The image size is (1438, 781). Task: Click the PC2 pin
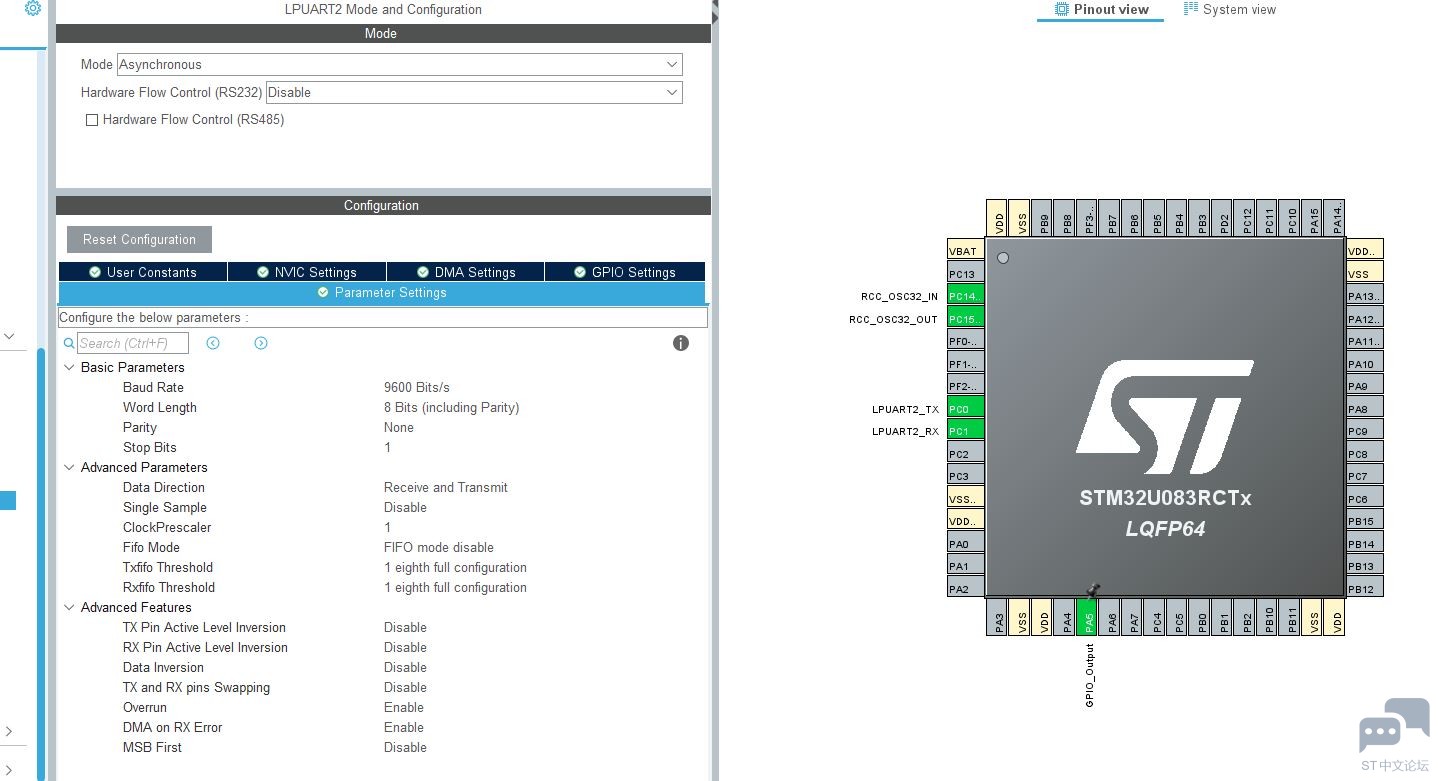pos(965,453)
